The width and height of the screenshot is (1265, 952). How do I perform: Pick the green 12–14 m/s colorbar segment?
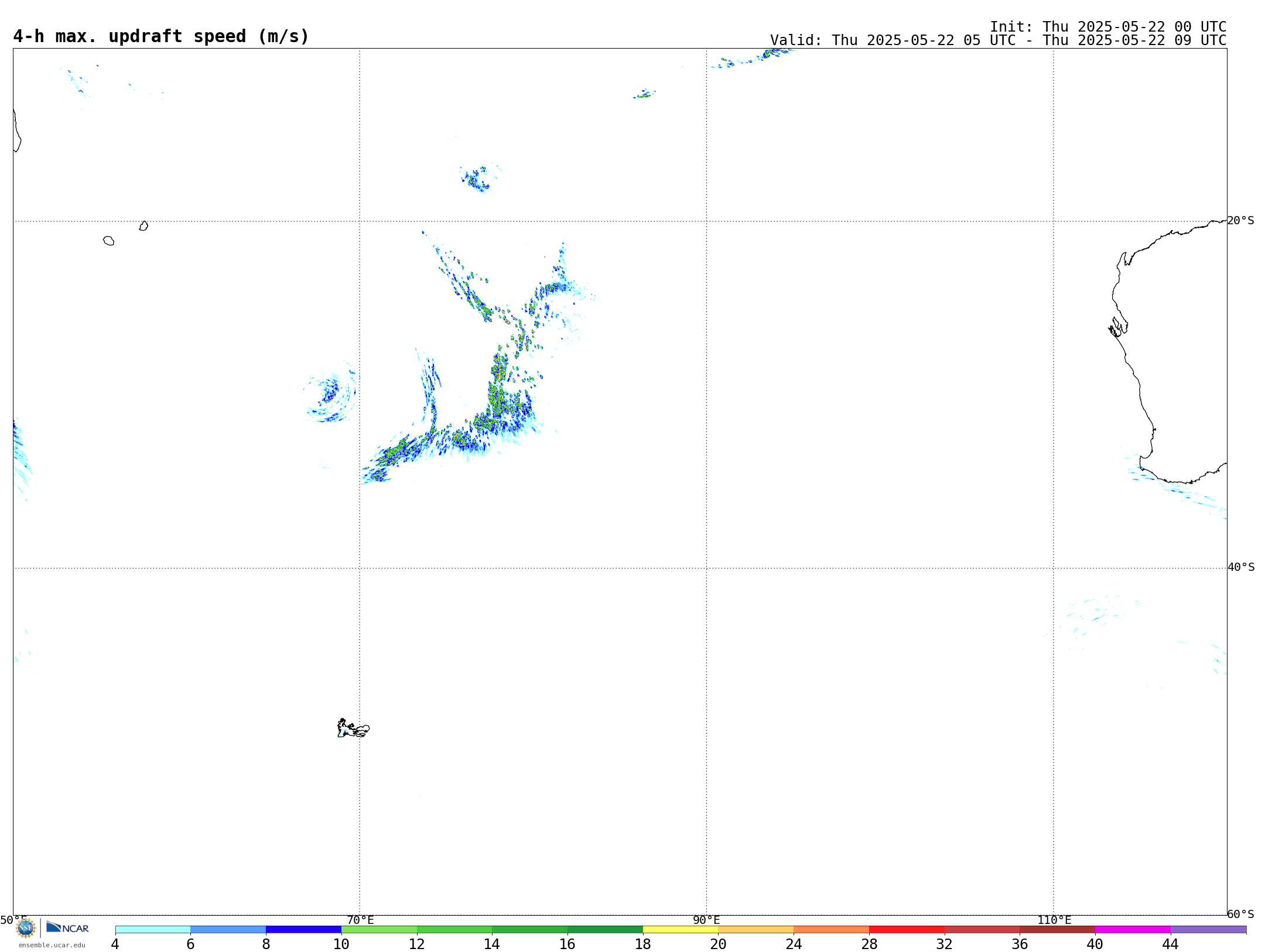pos(454,929)
